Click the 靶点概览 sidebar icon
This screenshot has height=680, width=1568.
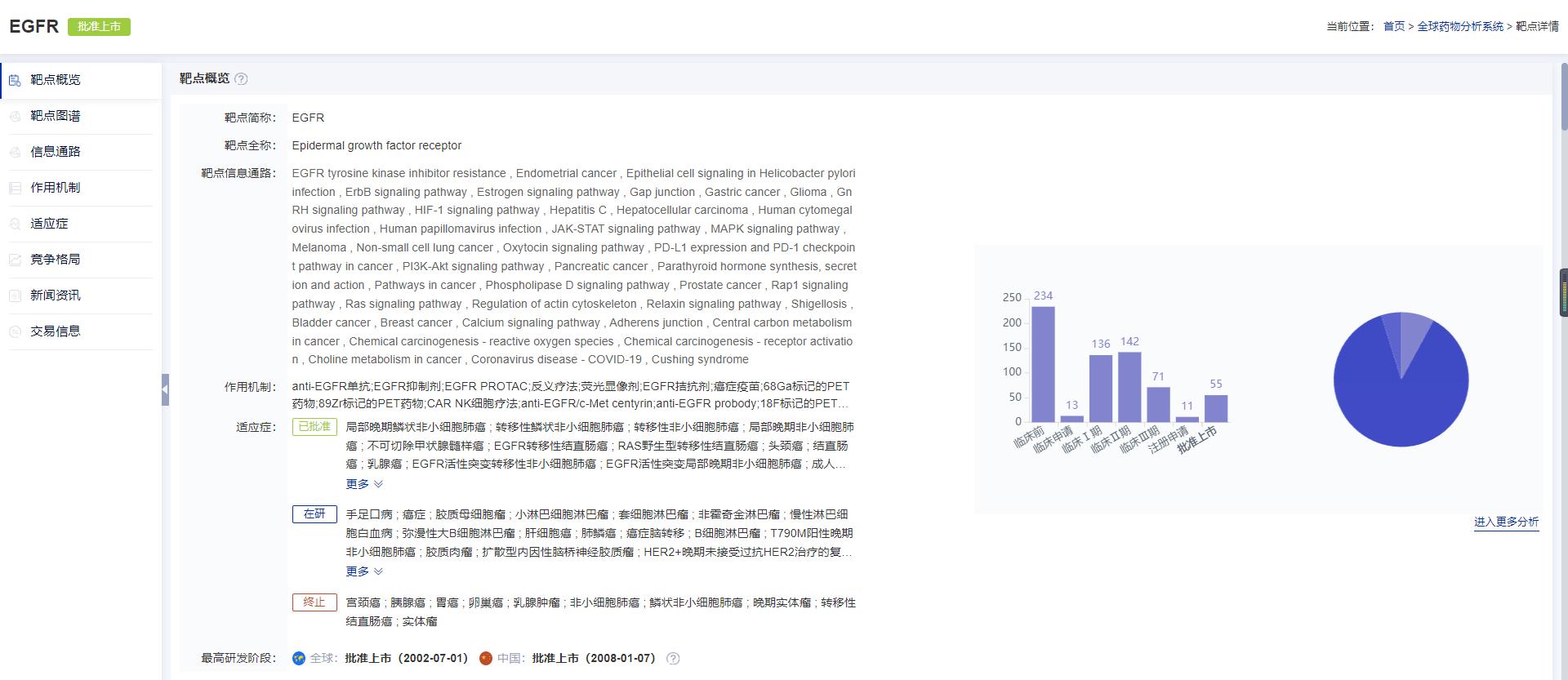tap(15, 80)
